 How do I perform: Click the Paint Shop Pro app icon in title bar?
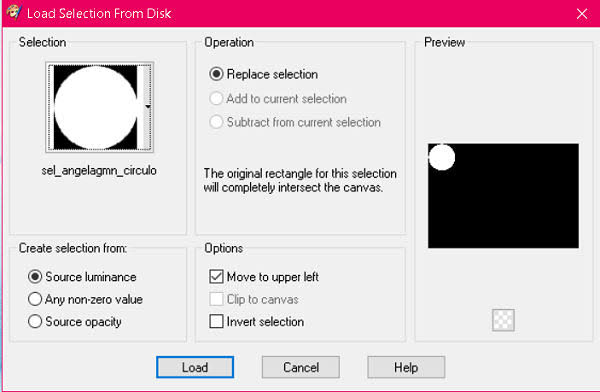pyautogui.click(x=13, y=12)
